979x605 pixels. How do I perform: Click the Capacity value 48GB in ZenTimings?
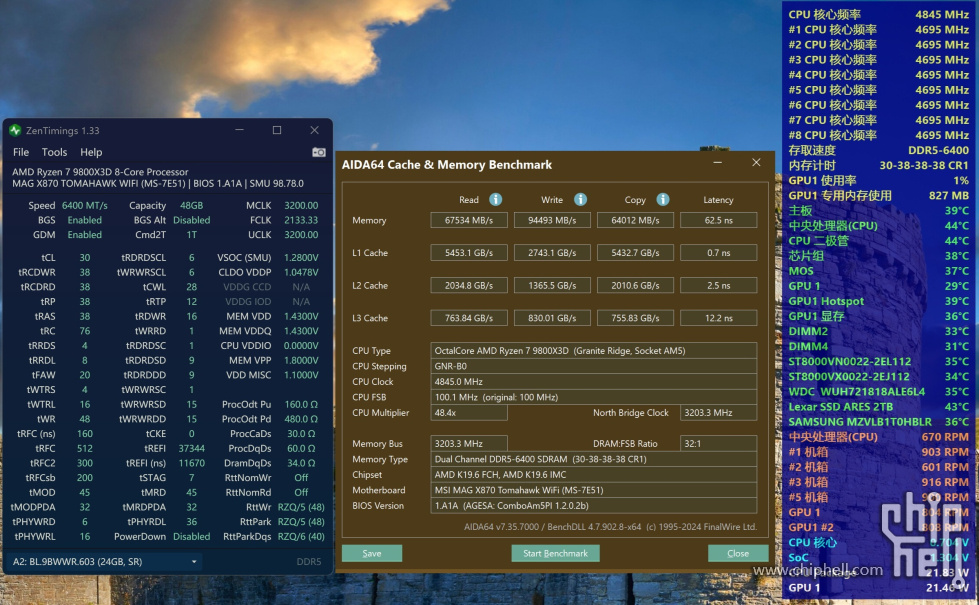[x=192, y=205]
